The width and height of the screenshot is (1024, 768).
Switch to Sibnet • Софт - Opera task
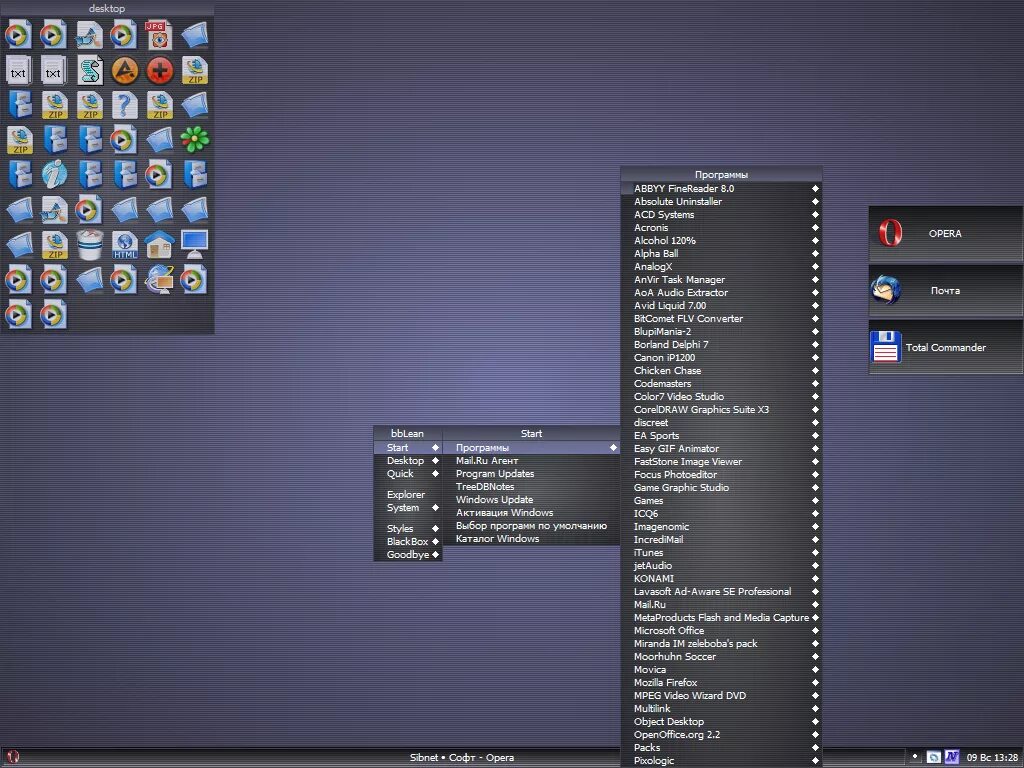(462, 758)
